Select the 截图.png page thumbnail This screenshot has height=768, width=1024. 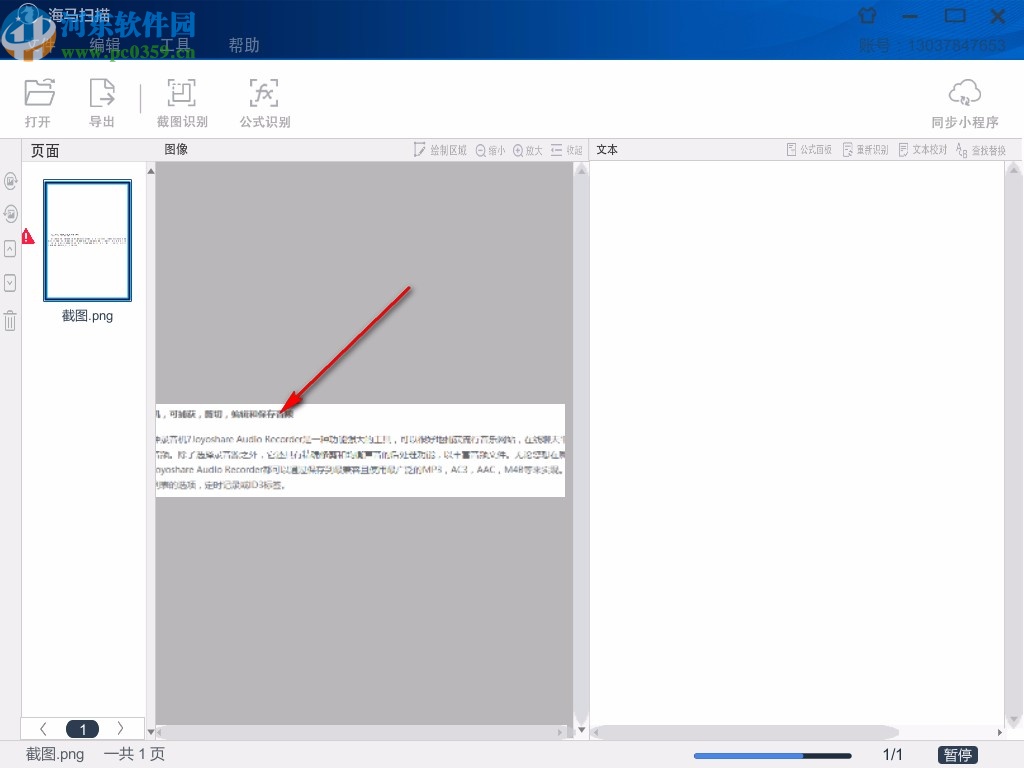[88, 240]
